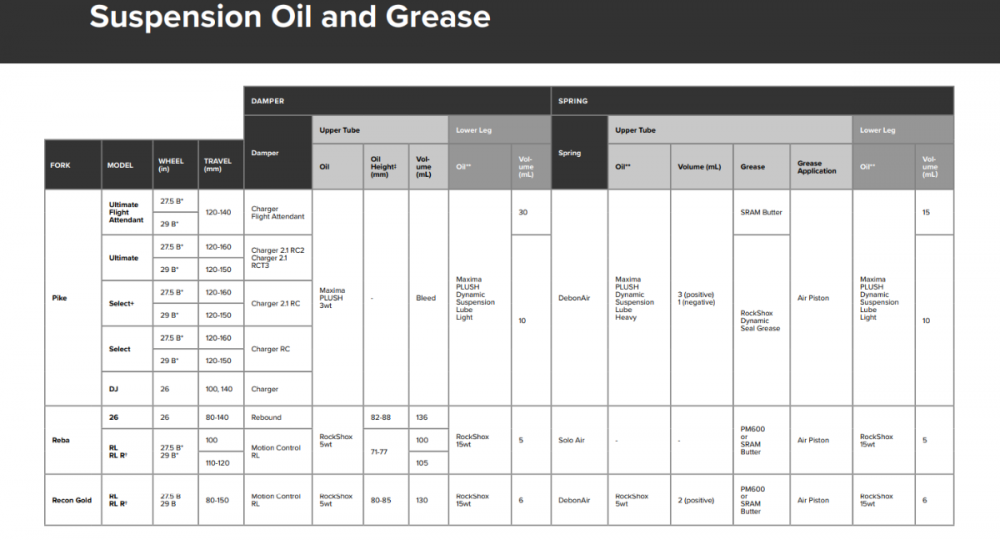Click the 'Suspension Oil and Grease' title
Image resolution: width=1000 pixels, height=540 pixels.
pyautogui.click(x=290, y=17)
